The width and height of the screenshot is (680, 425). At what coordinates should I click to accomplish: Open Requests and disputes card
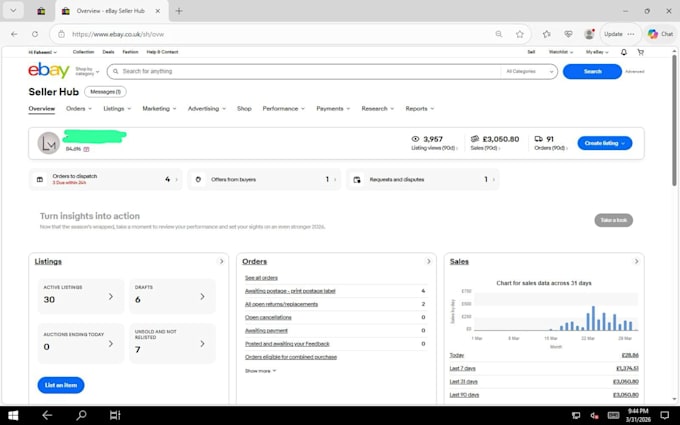[423, 180]
